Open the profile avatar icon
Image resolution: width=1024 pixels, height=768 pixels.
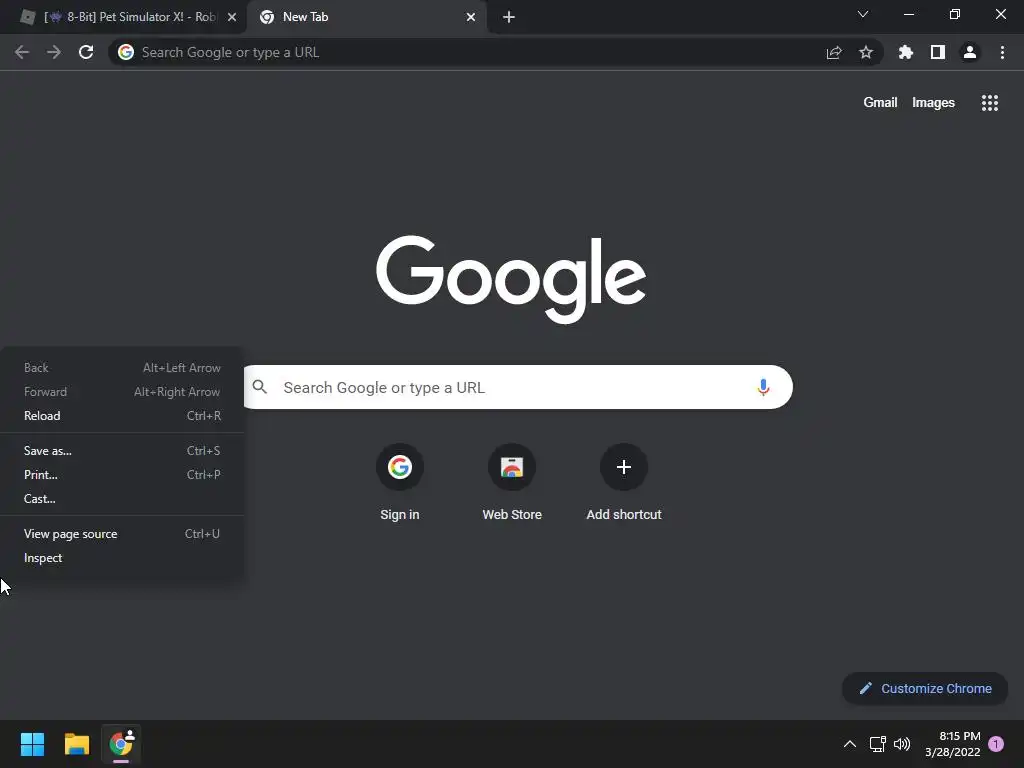pyautogui.click(x=970, y=52)
